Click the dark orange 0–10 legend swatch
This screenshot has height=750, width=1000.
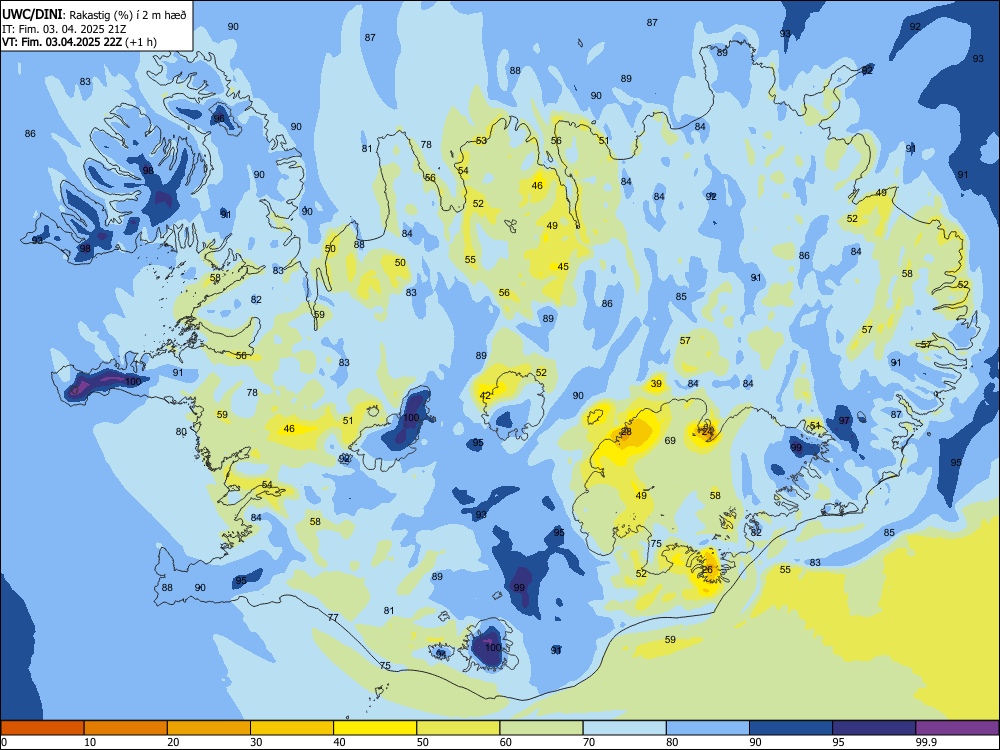point(42,728)
